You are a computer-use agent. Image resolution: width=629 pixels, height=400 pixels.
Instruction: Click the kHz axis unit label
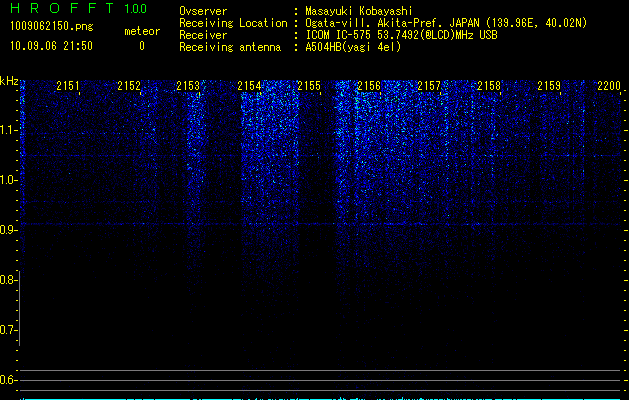pyautogui.click(x=9, y=81)
